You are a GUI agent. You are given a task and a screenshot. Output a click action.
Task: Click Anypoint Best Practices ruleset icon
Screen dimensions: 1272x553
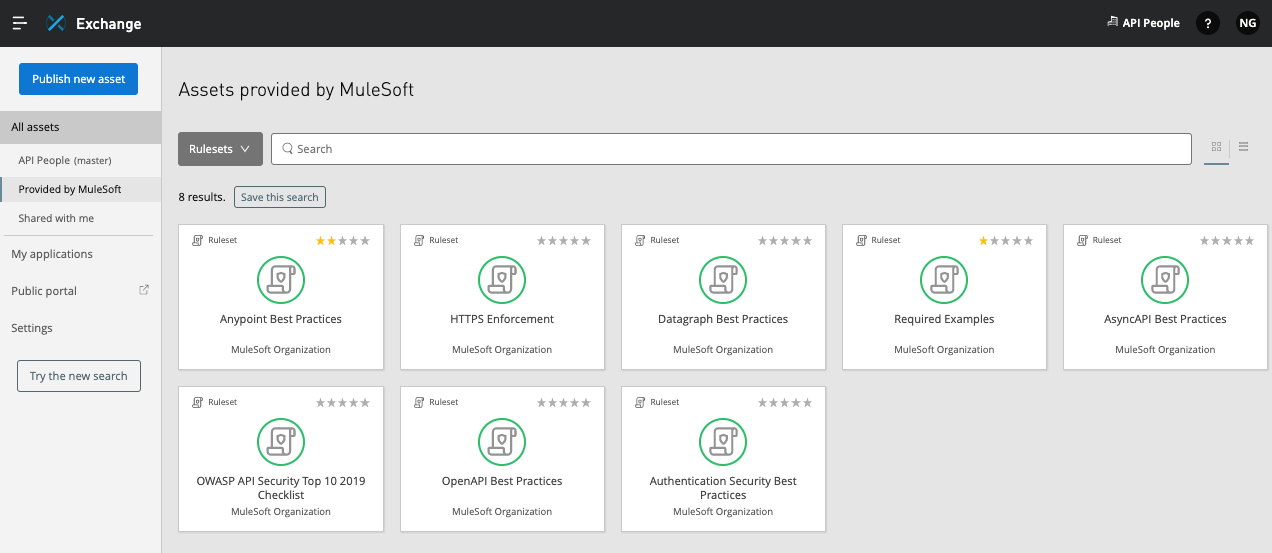pyautogui.click(x=281, y=280)
